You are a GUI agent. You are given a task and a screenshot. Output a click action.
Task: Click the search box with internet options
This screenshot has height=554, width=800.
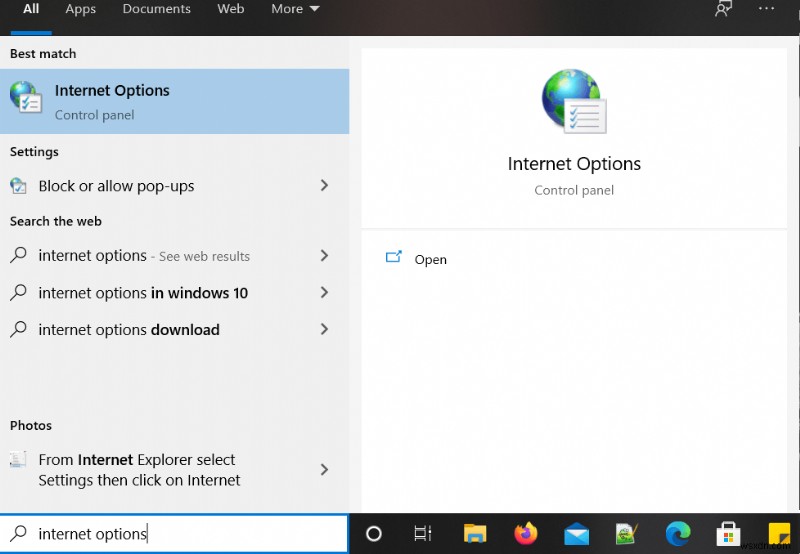[174, 534]
